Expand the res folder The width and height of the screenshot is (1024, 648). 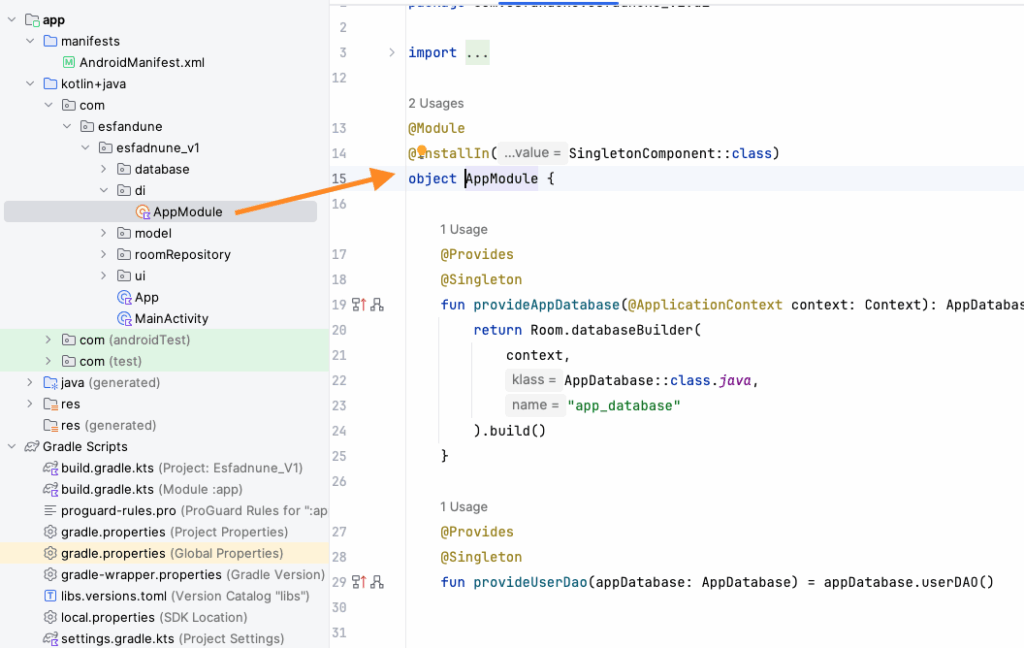30,404
